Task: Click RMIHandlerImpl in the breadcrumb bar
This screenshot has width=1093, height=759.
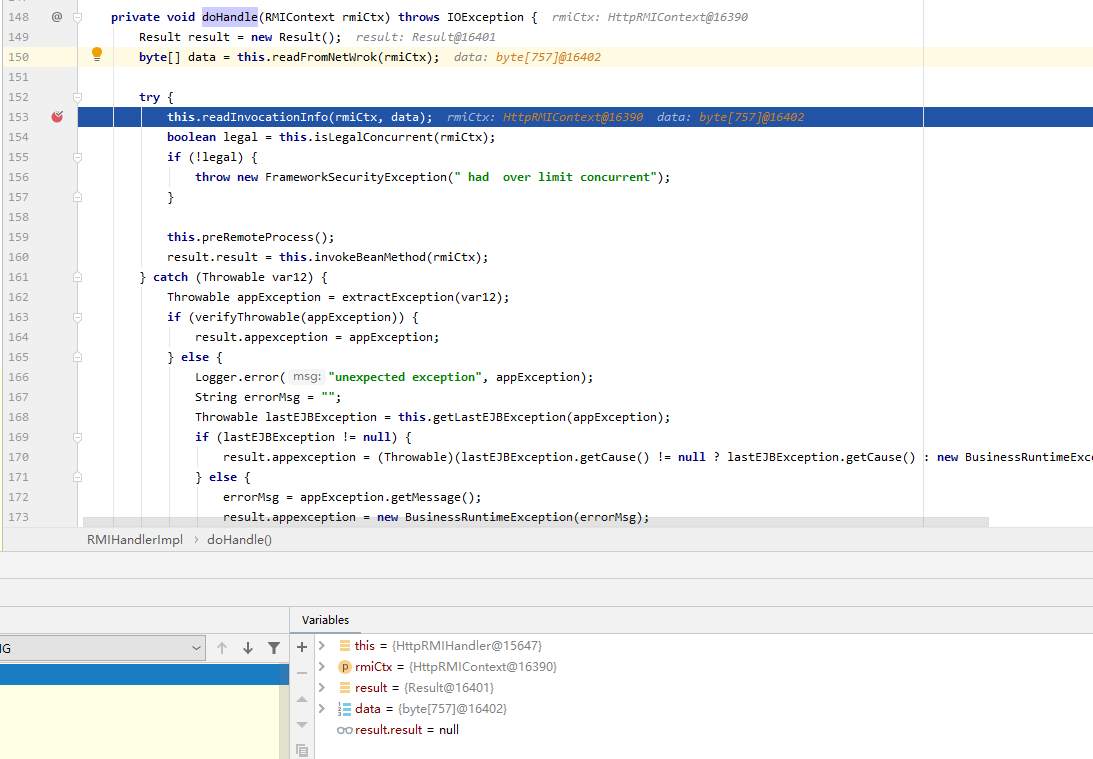Action: point(134,539)
